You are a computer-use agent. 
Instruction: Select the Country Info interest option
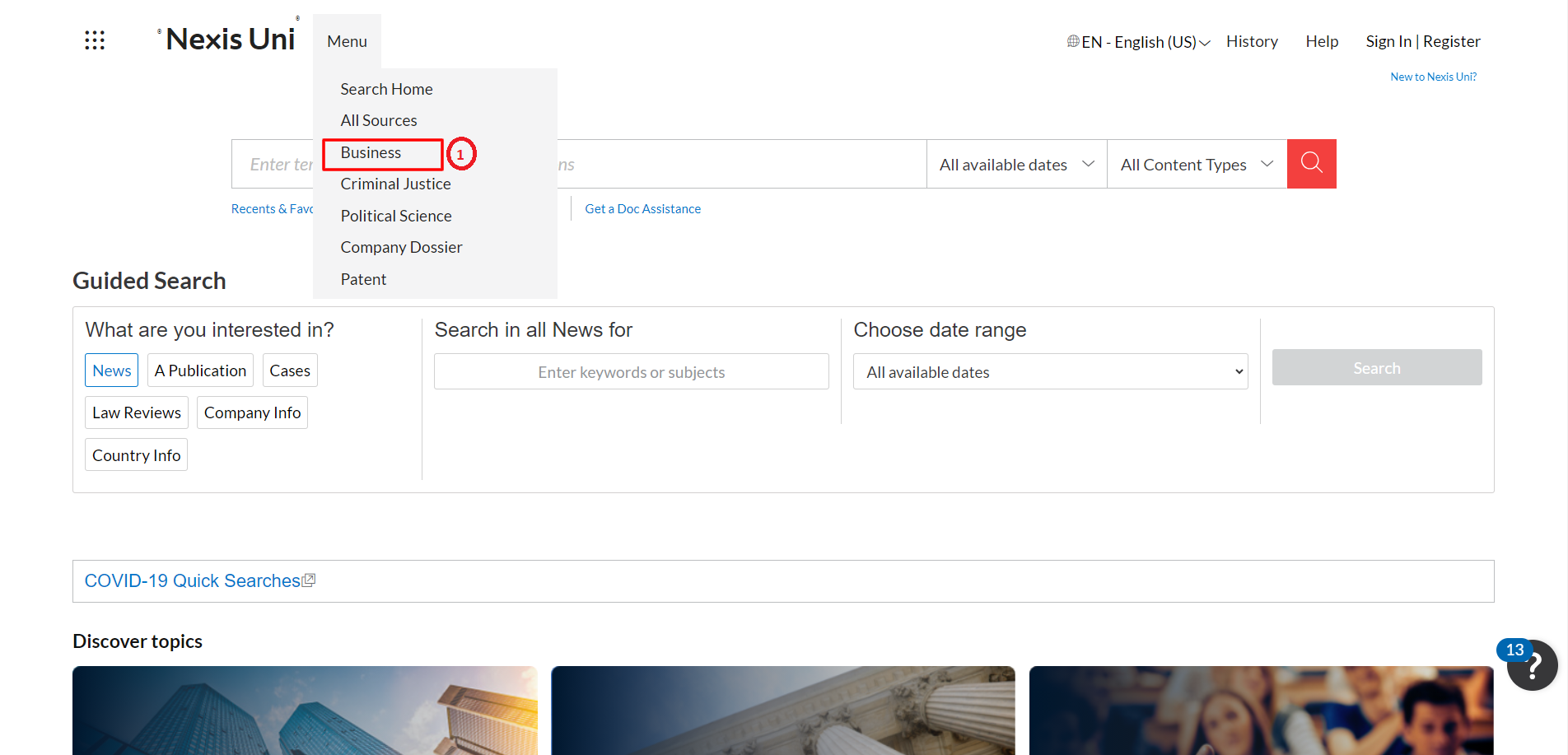click(136, 454)
